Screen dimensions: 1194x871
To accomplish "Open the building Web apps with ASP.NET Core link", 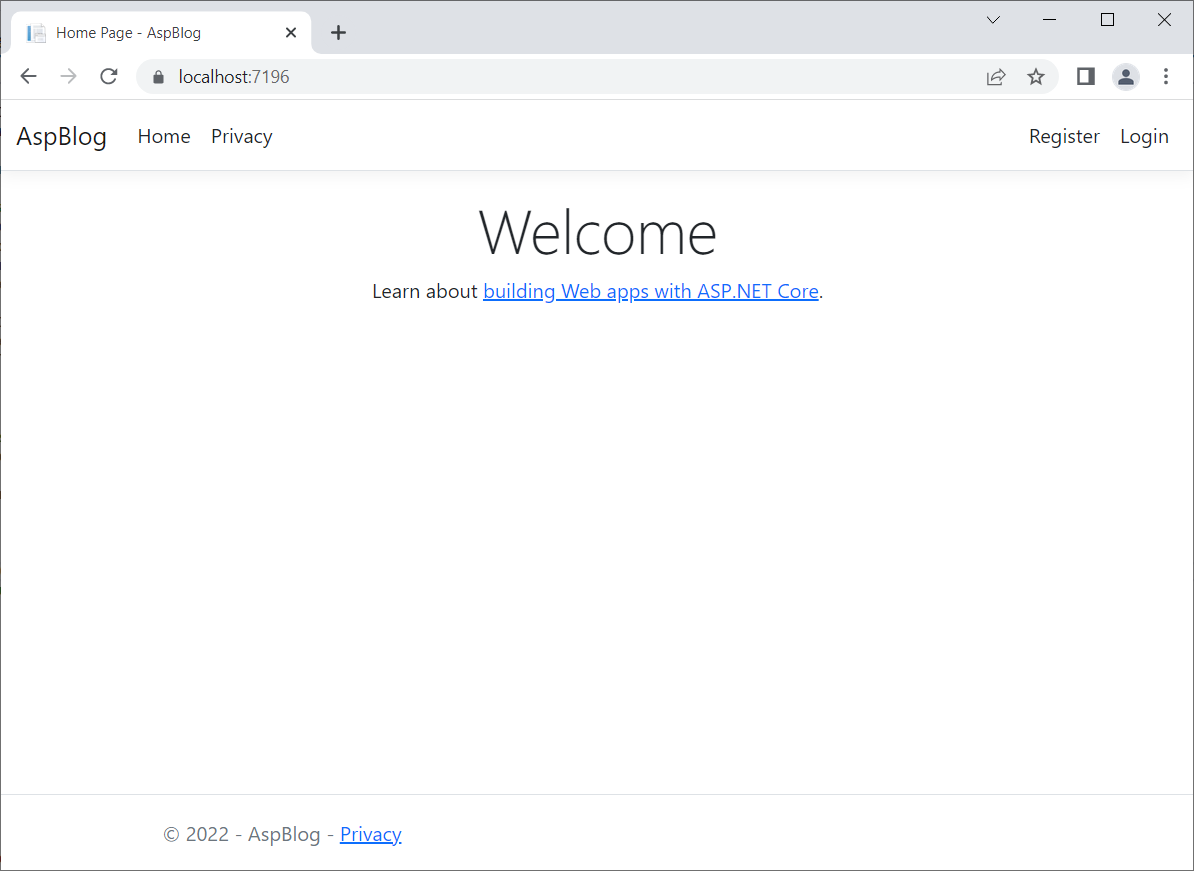I will [x=651, y=291].
